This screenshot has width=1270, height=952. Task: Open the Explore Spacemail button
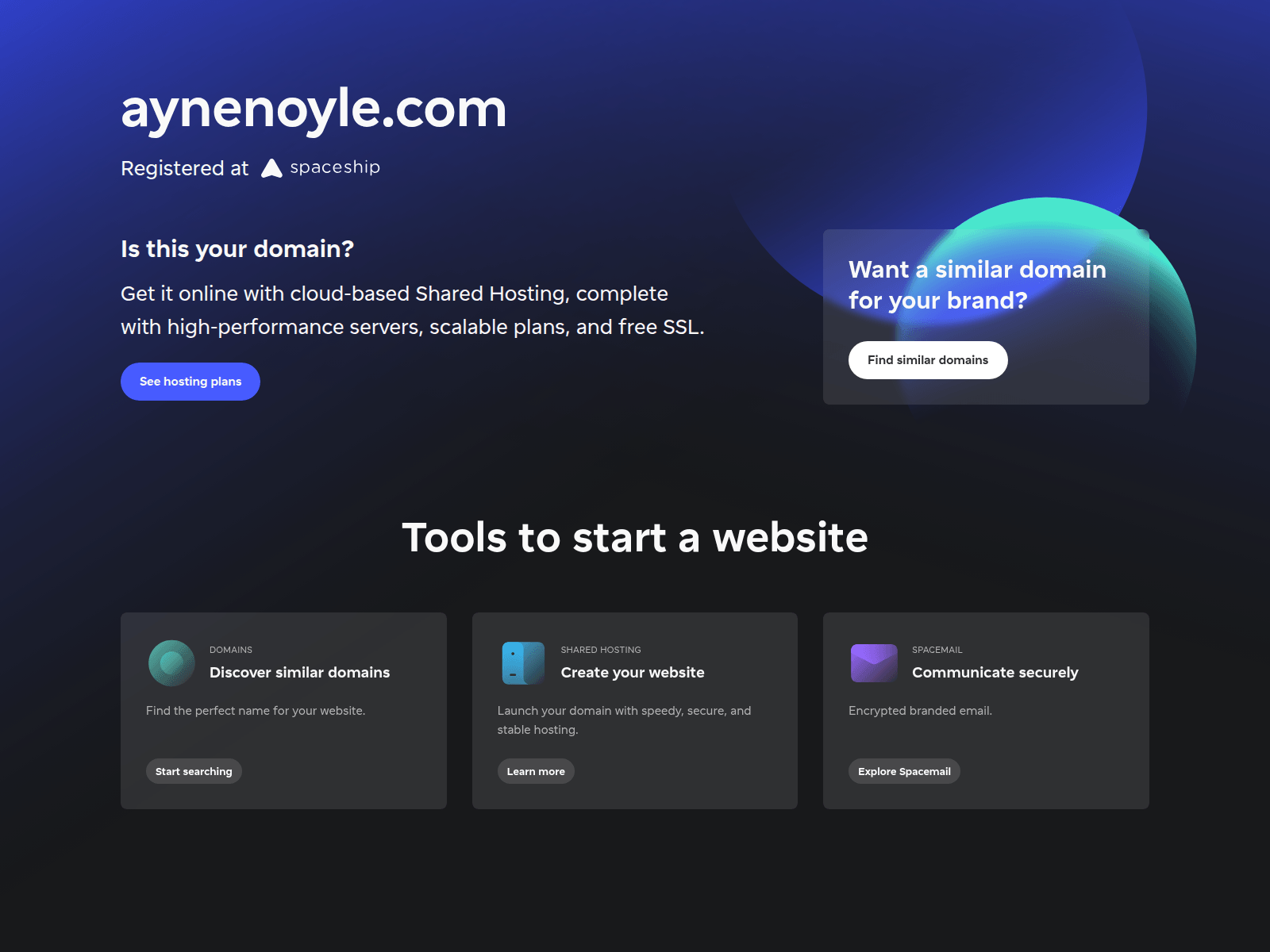point(904,771)
